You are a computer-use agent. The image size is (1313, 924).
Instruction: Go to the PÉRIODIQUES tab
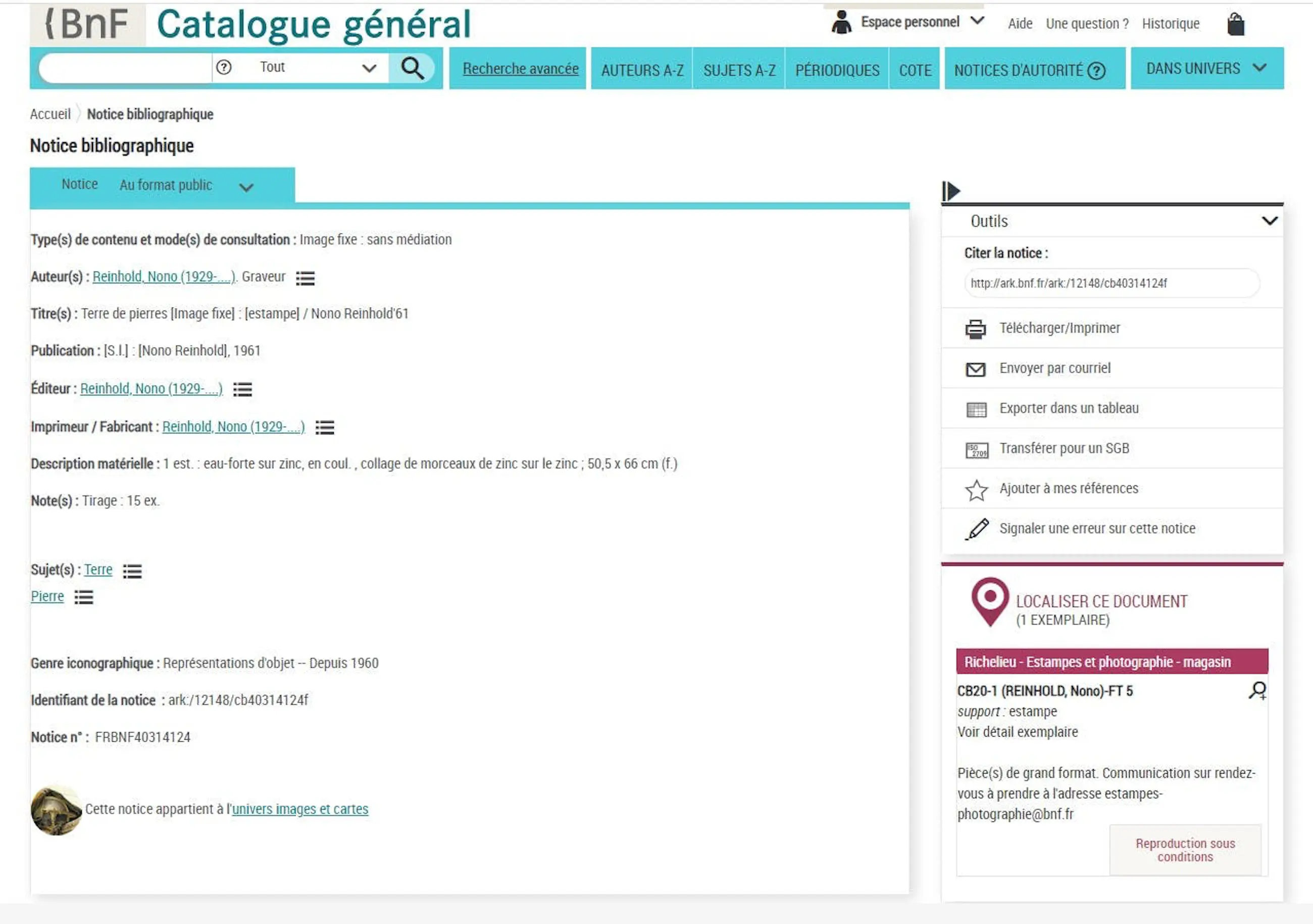[837, 70]
